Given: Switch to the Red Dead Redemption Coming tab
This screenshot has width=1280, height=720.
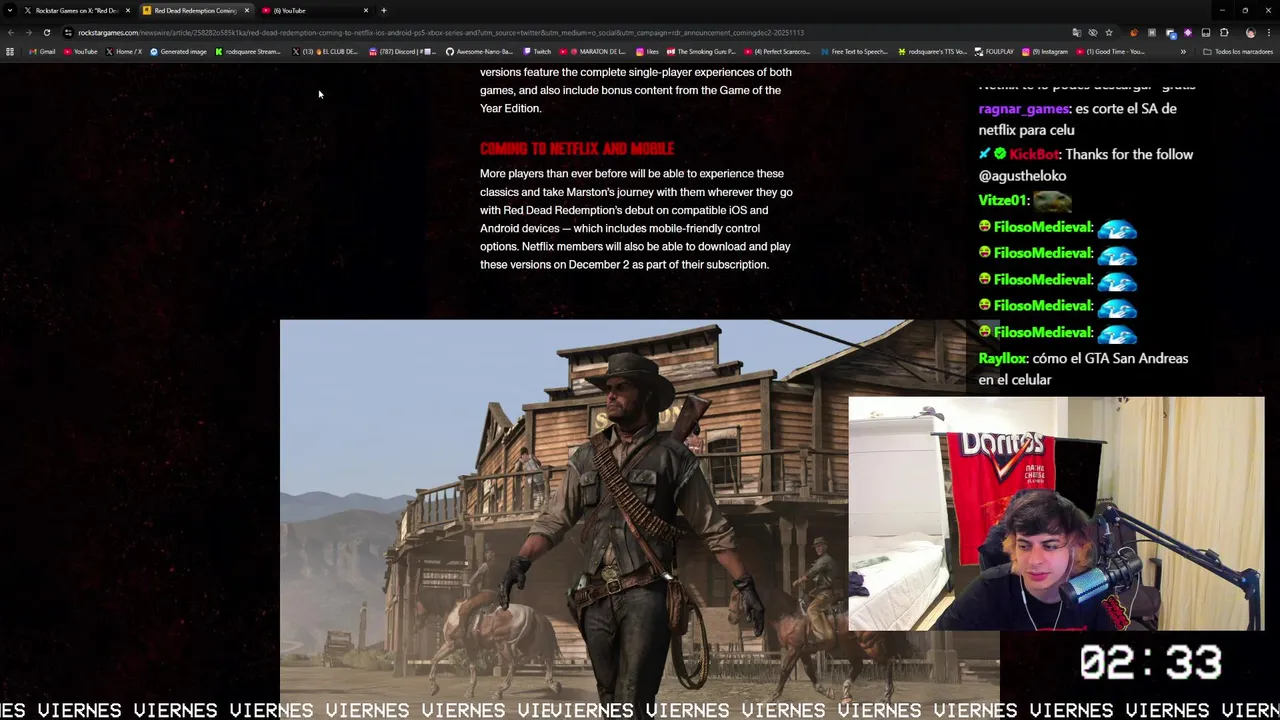Looking at the screenshot, I should (x=195, y=10).
